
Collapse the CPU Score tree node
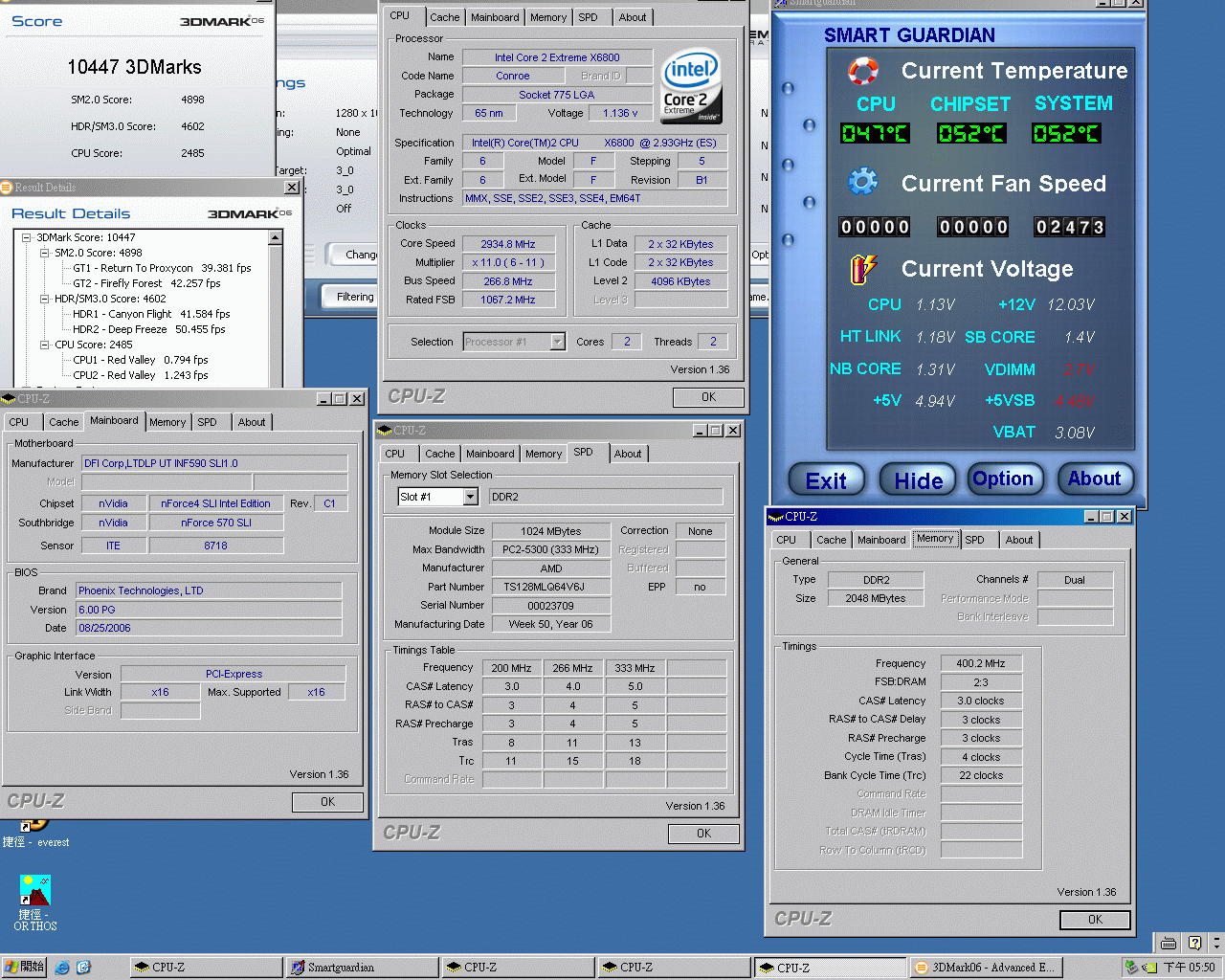tap(45, 345)
